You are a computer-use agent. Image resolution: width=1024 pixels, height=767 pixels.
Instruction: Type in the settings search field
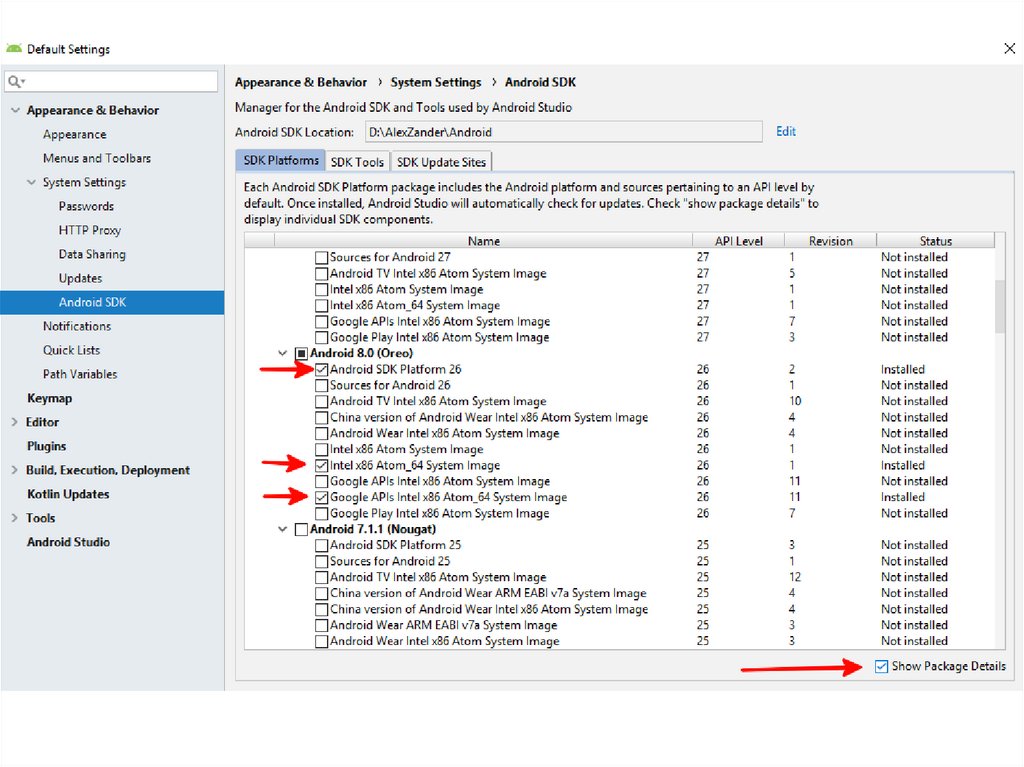pos(111,82)
